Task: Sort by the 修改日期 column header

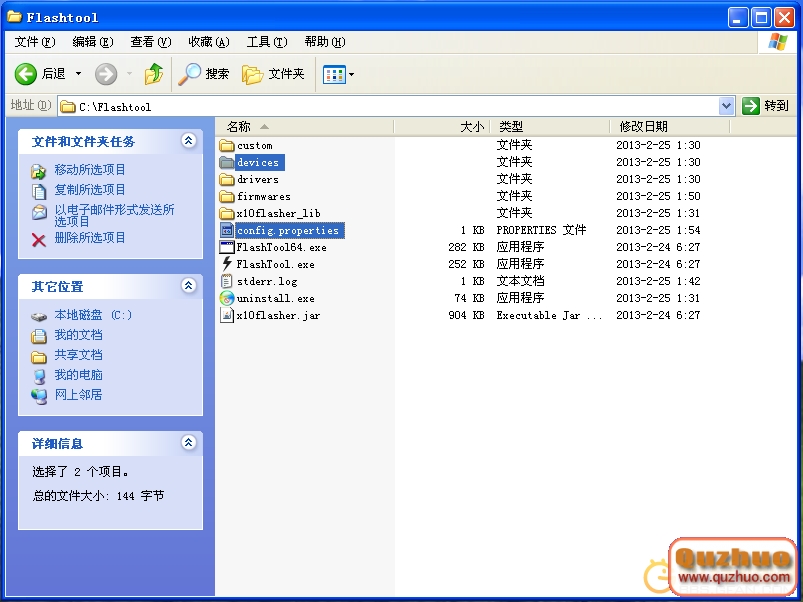Action: [669, 126]
